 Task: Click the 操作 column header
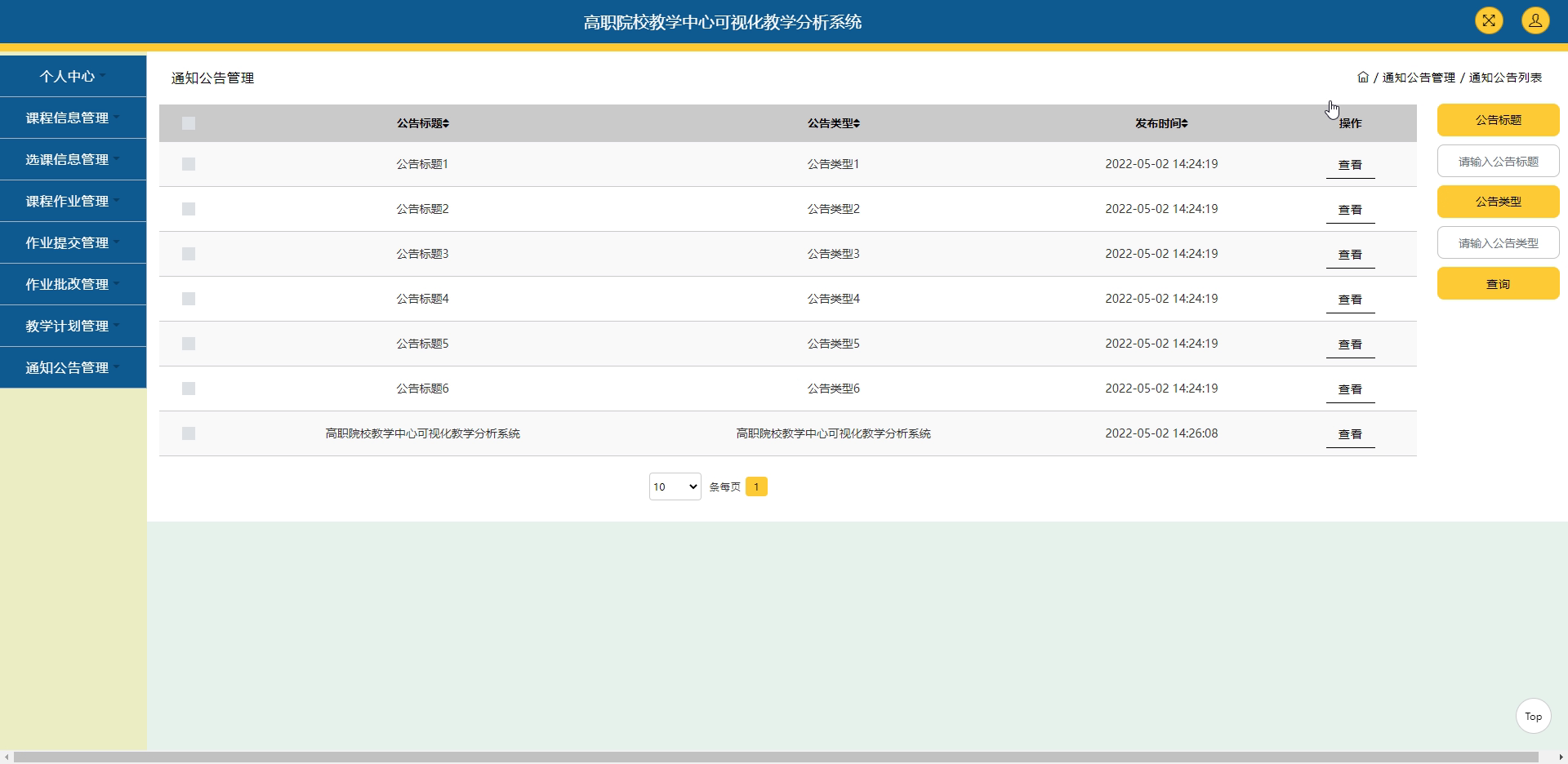pos(1350,123)
